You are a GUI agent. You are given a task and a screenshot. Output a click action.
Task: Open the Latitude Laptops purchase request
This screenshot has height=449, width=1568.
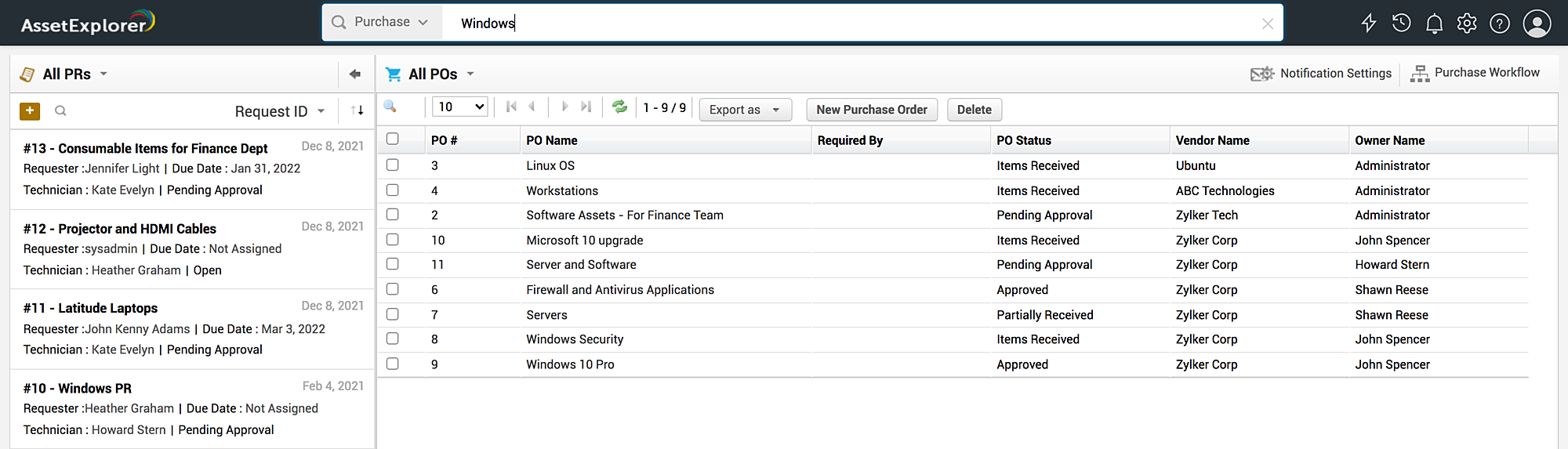108,308
